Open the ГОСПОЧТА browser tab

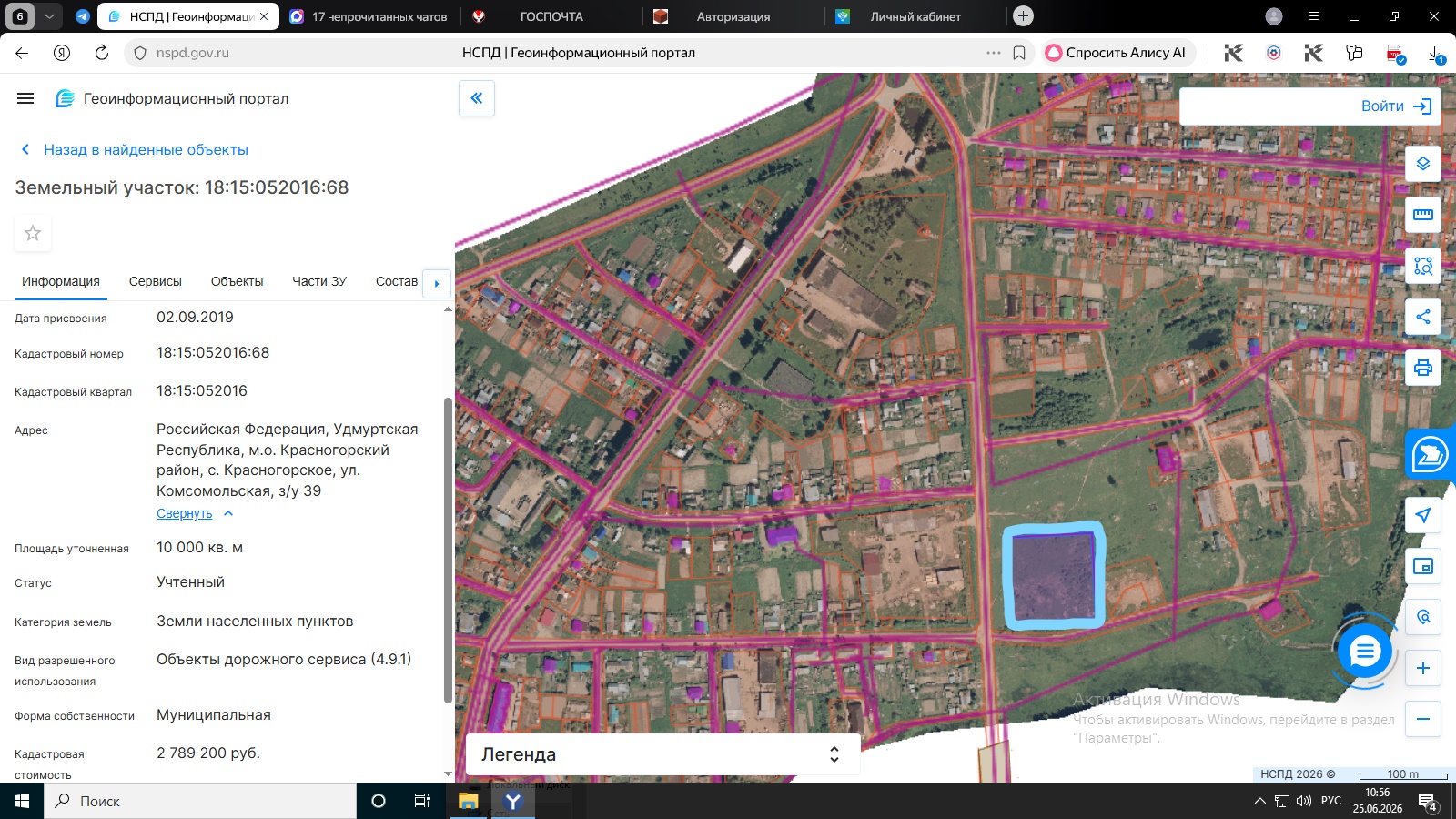coord(551,16)
